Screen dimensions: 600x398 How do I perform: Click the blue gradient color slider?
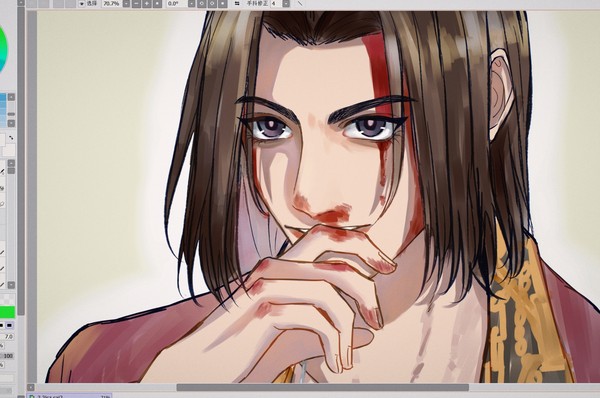(3, 110)
